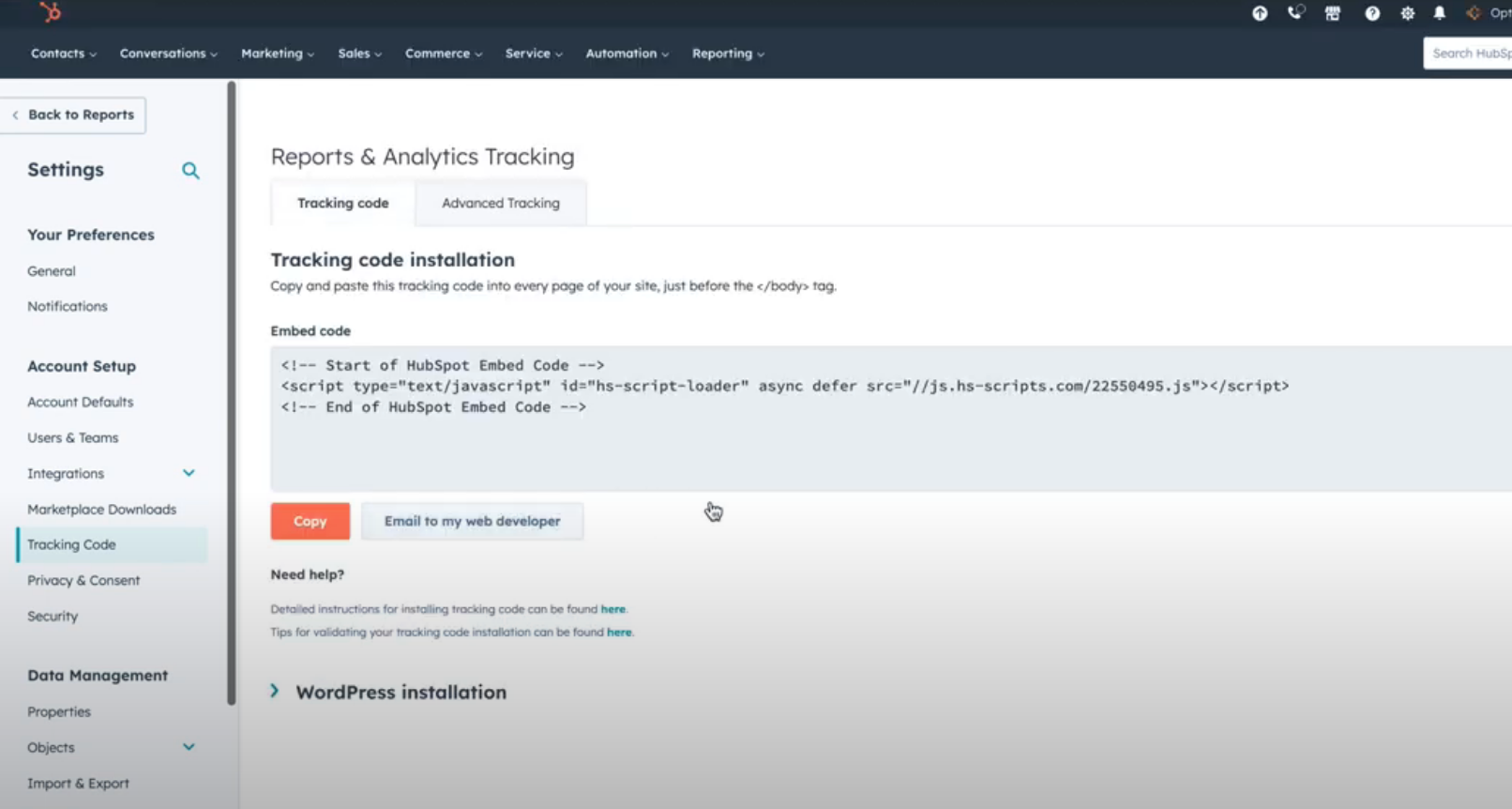Open the settings gear icon
This screenshot has height=809, width=1512.
click(x=1407, y=13)
